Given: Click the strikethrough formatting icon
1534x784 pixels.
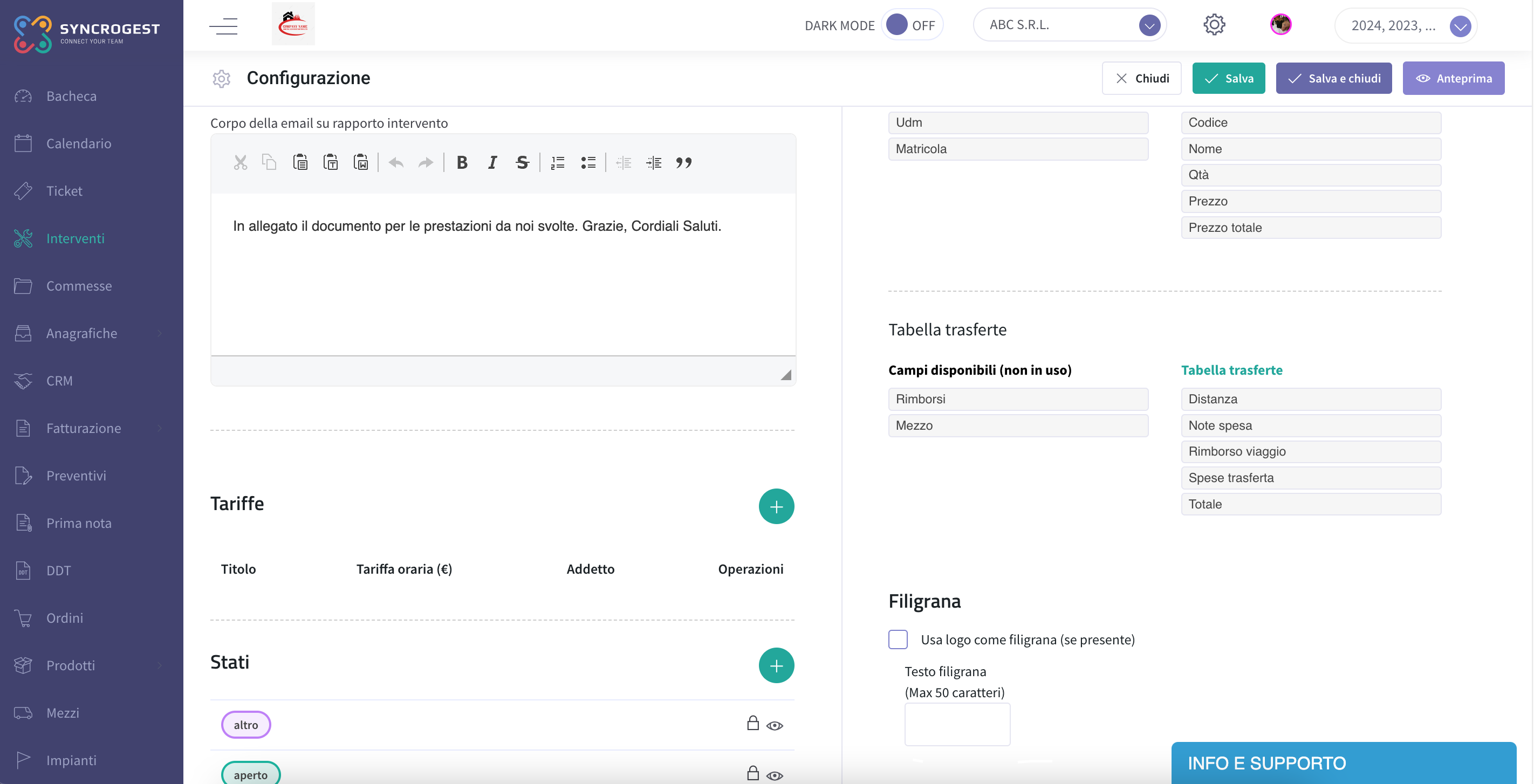Looking at the screenshot, I should pos(523,162).
